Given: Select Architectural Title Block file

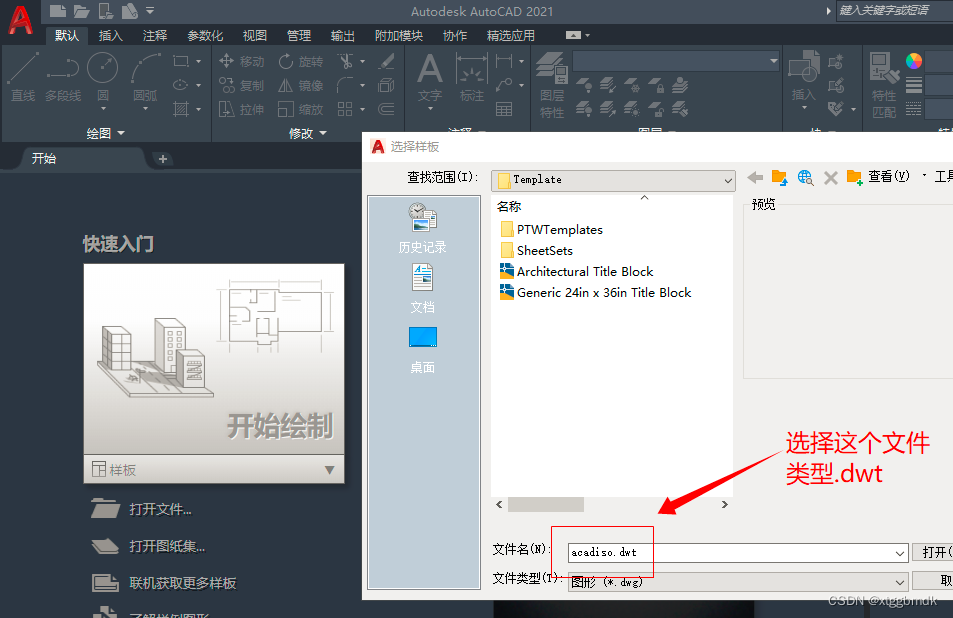Looking at the screenshot, I should 576,272.
